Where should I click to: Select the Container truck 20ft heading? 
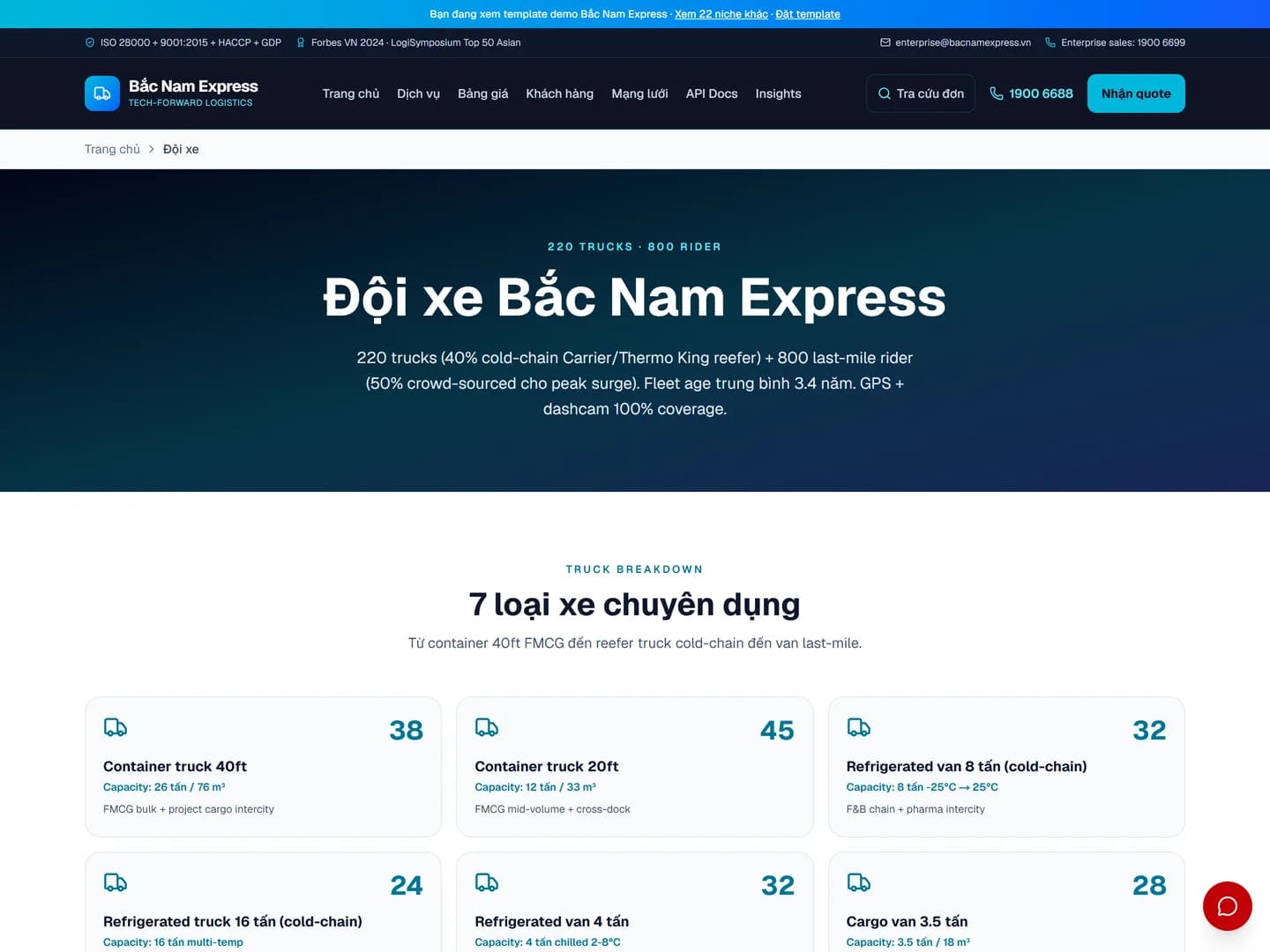click(x=547, y=767)
